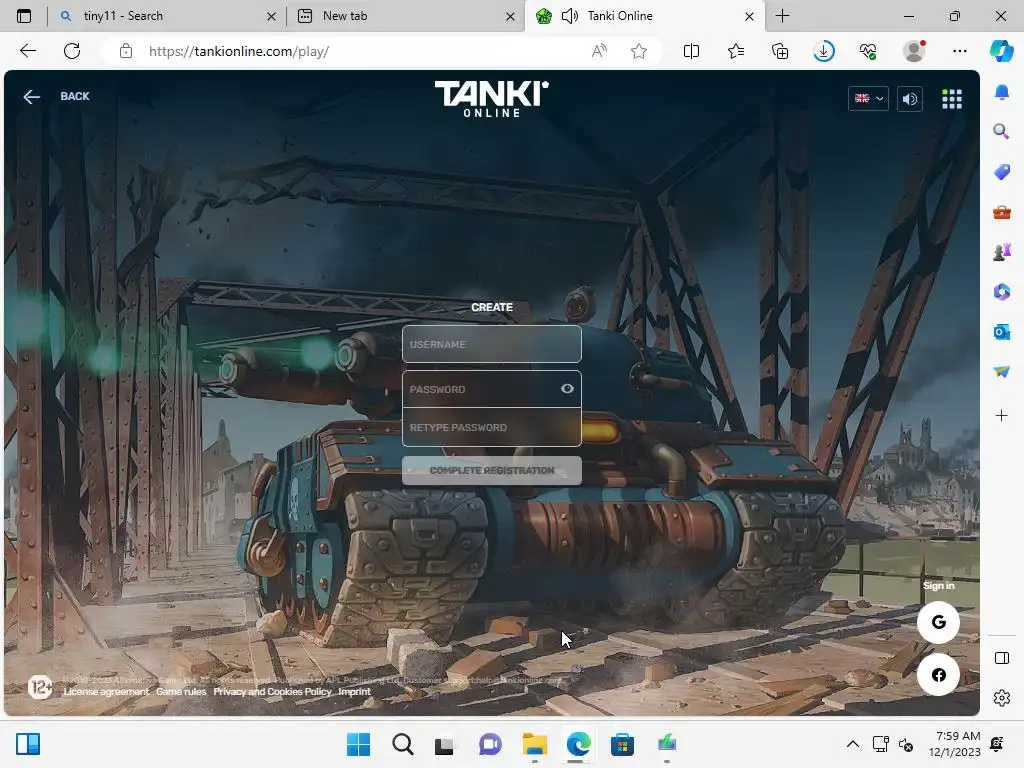Click the USERNAME input field
The image size is (1024, 768).
tap(492, 344)
